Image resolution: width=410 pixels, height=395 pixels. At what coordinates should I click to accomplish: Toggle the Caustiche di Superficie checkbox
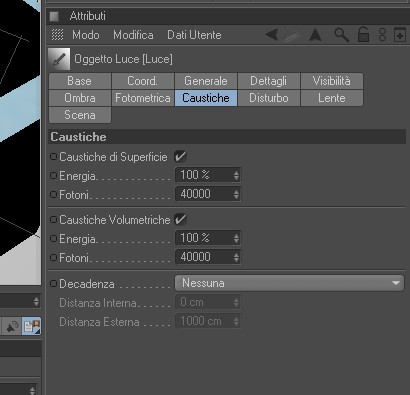180,156
